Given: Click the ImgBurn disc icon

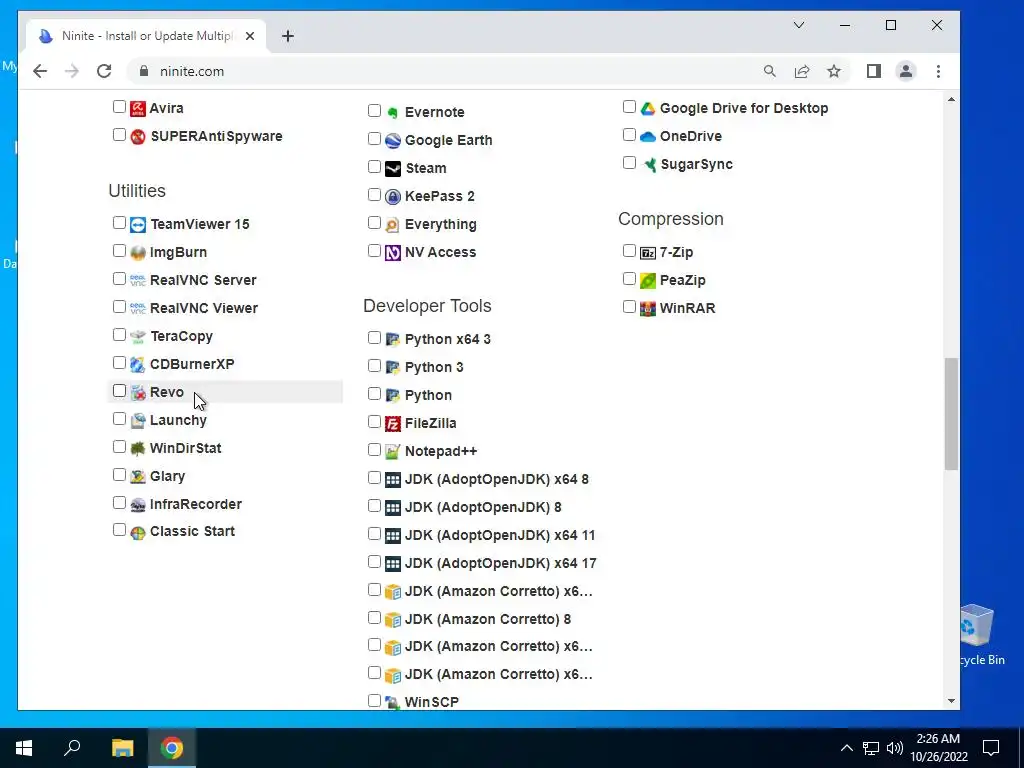Looking at the screenshot, I should pos(138,253).
